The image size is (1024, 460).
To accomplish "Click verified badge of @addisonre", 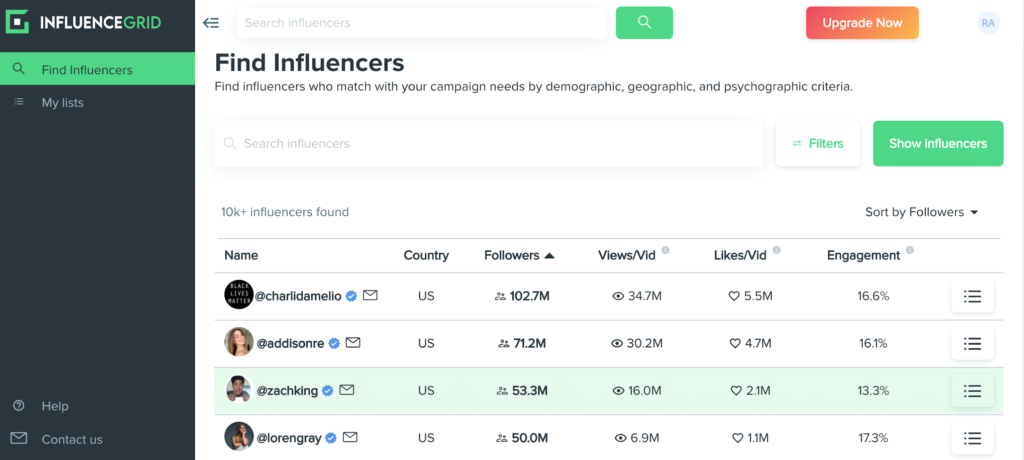I will [334, 343].
